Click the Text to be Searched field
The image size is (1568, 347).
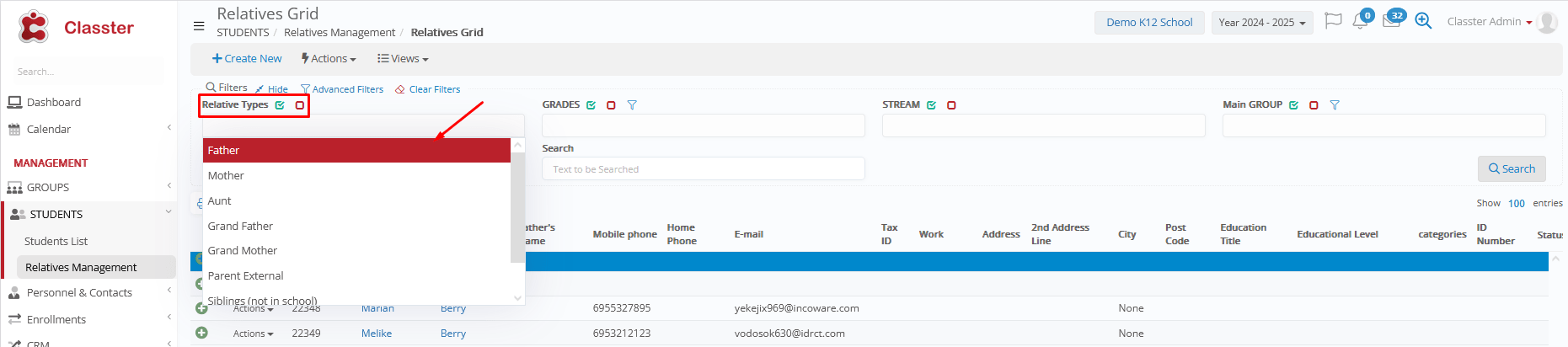(x=703, y=169)
